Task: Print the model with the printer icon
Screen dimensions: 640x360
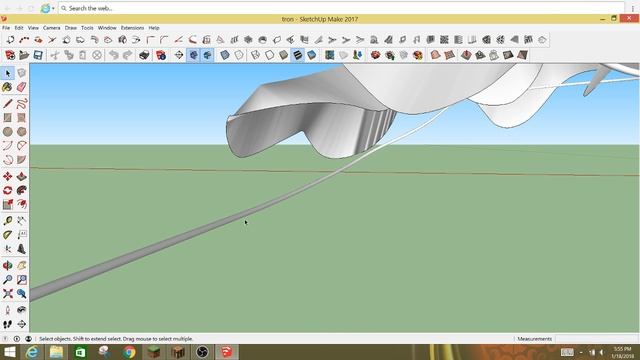Action: click(144, 55)
